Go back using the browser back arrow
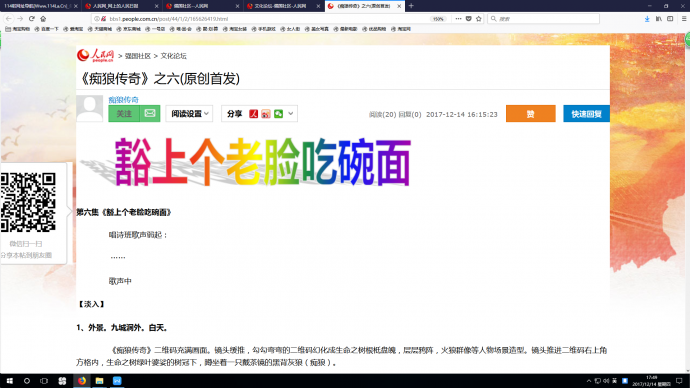This screenshot has width=690, height=388. pos(9,19)
